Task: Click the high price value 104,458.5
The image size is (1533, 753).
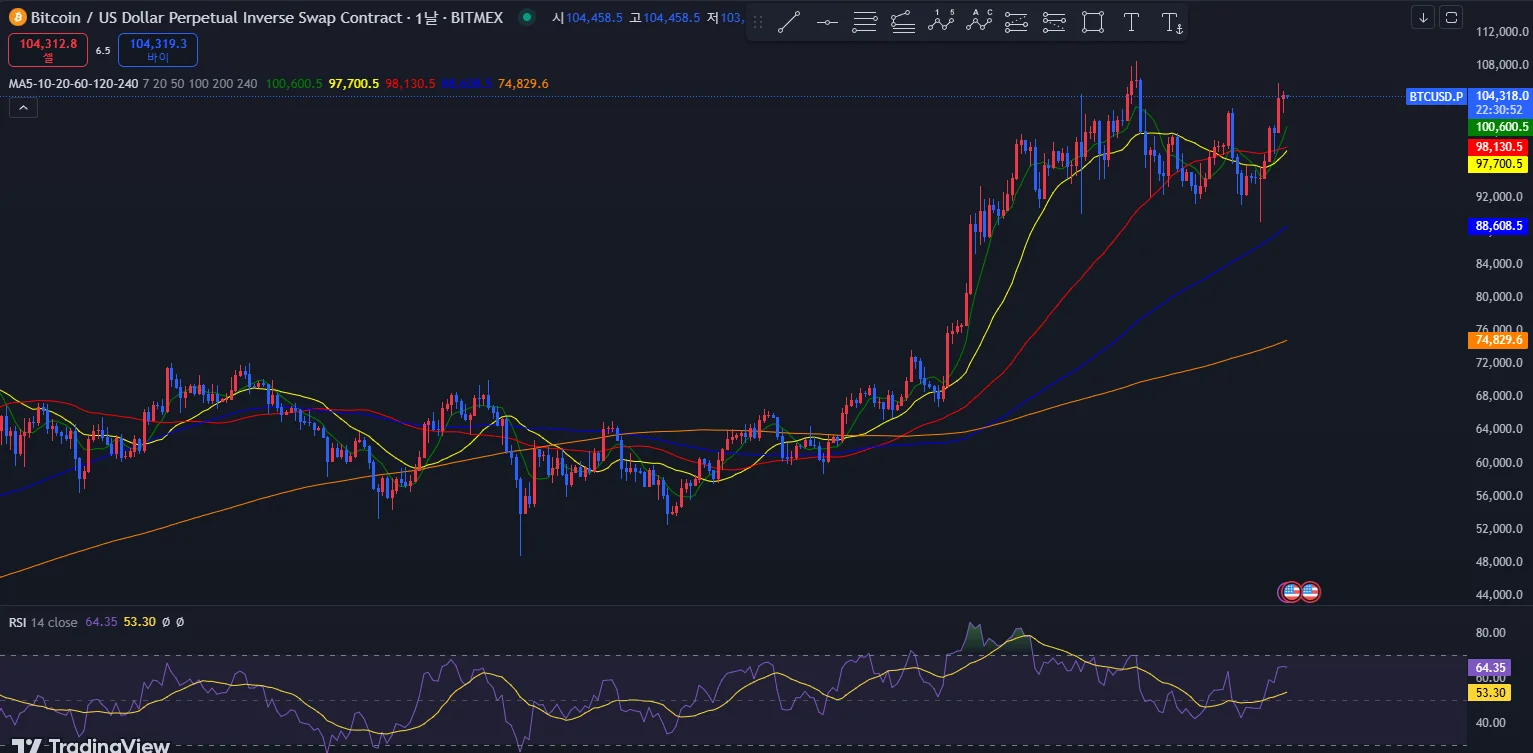Action: (x=672, y=18)
